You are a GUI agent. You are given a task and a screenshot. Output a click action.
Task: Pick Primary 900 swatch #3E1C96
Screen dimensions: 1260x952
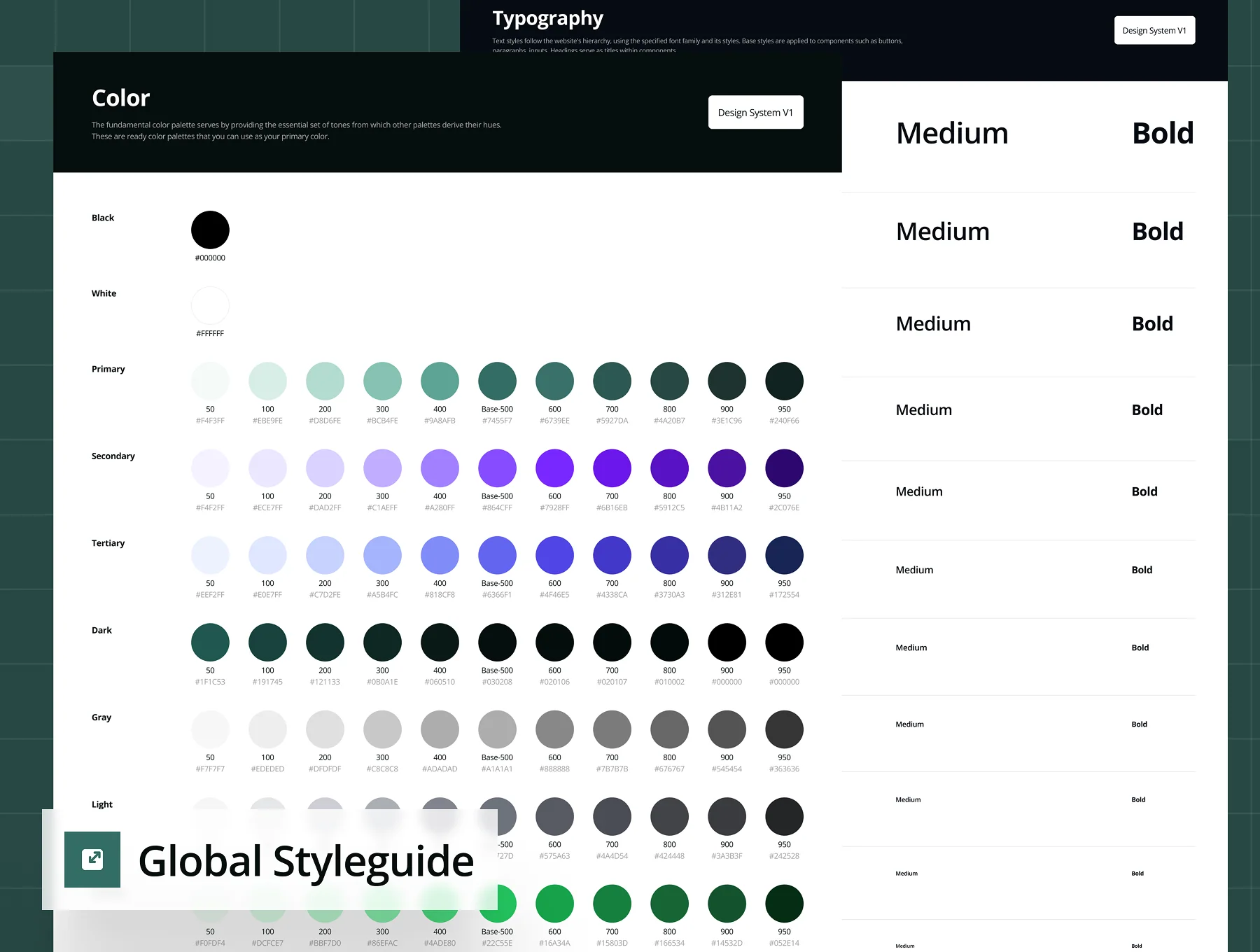[x=727, y=381]
